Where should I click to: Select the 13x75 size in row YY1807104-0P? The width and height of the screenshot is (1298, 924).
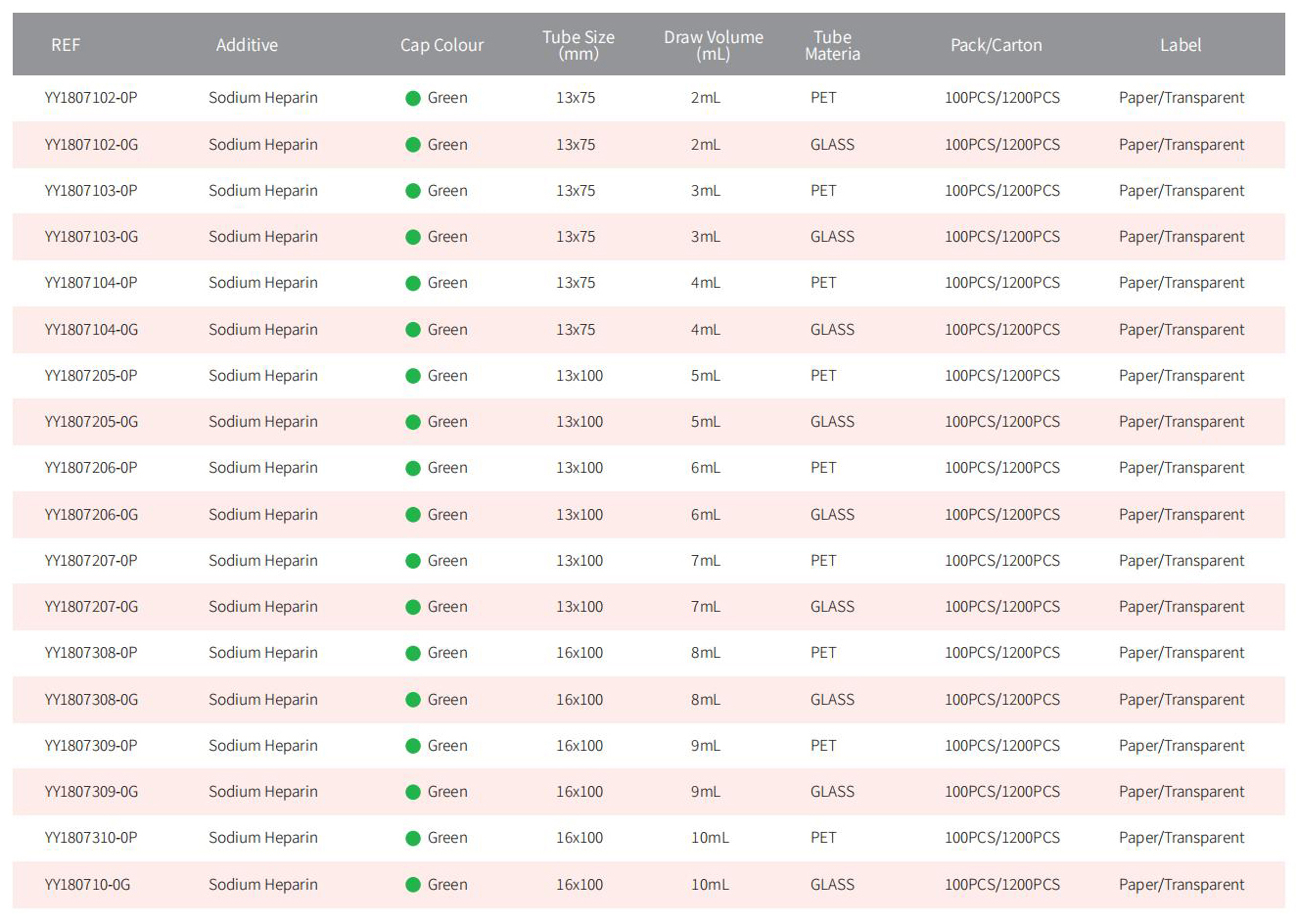576,283
